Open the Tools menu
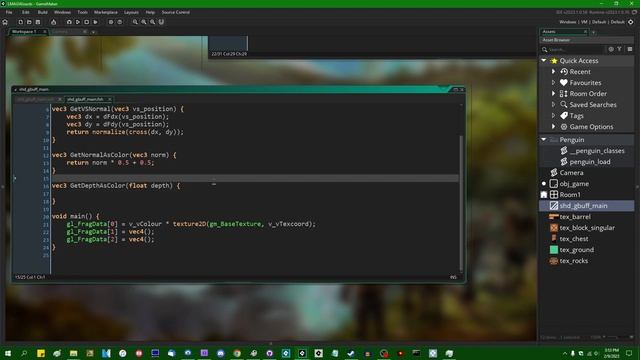The image size is (640, 360). (82, 12)
